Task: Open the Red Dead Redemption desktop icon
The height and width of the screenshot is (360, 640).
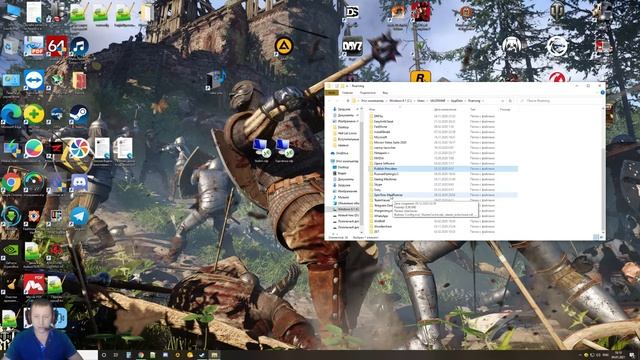Action: coord(420,12)
